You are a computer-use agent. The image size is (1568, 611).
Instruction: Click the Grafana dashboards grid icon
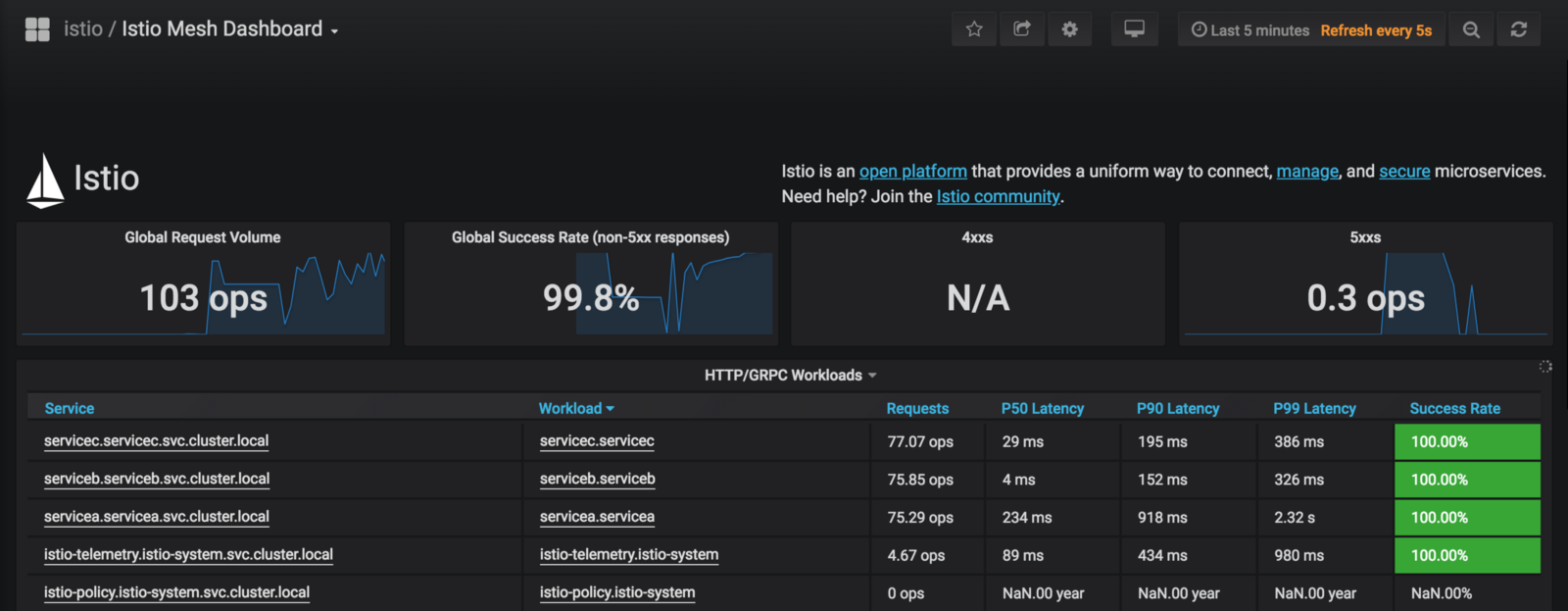pyautogui.click(x=37, y=29)
